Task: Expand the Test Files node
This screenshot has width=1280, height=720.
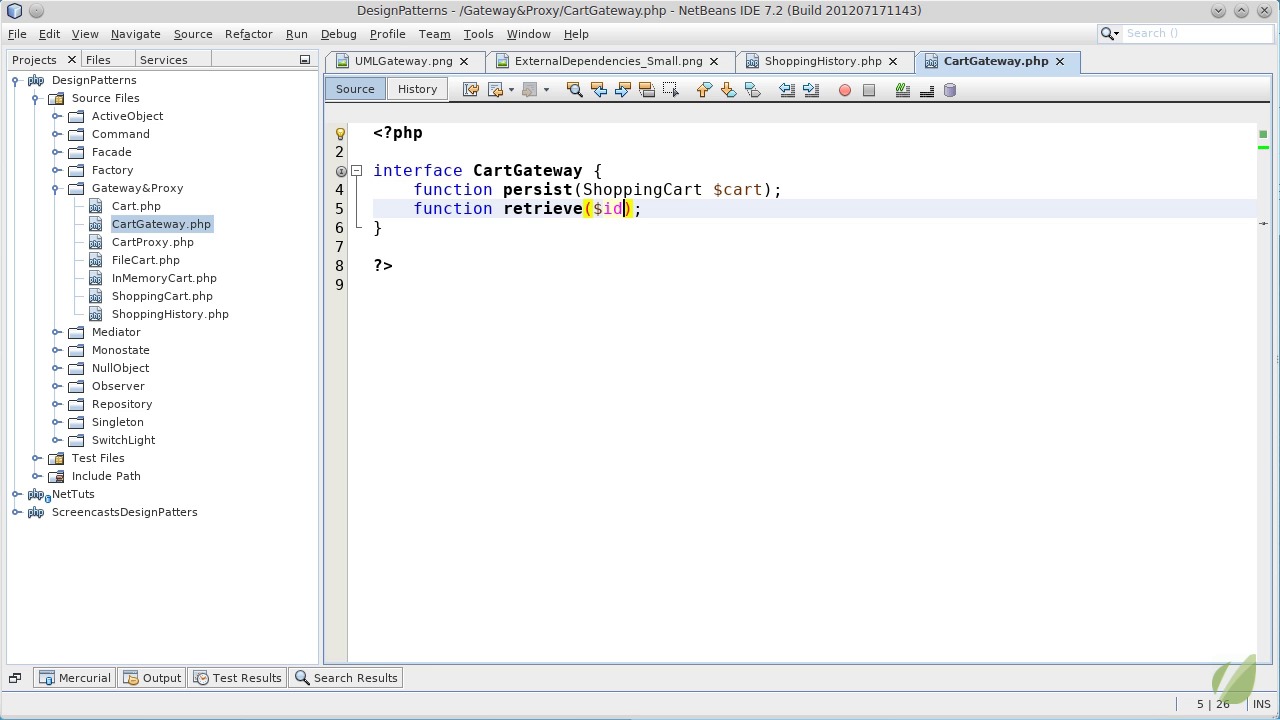Action: coord(36,458)
